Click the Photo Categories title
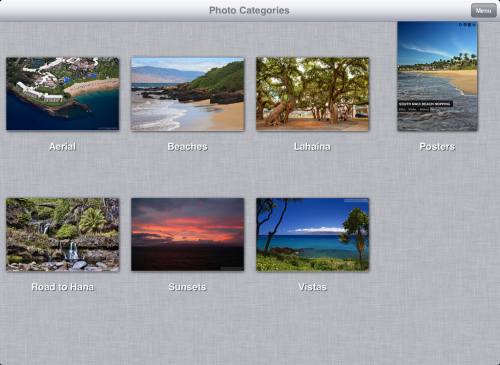 pyautogui.click(x=249, y=10)
